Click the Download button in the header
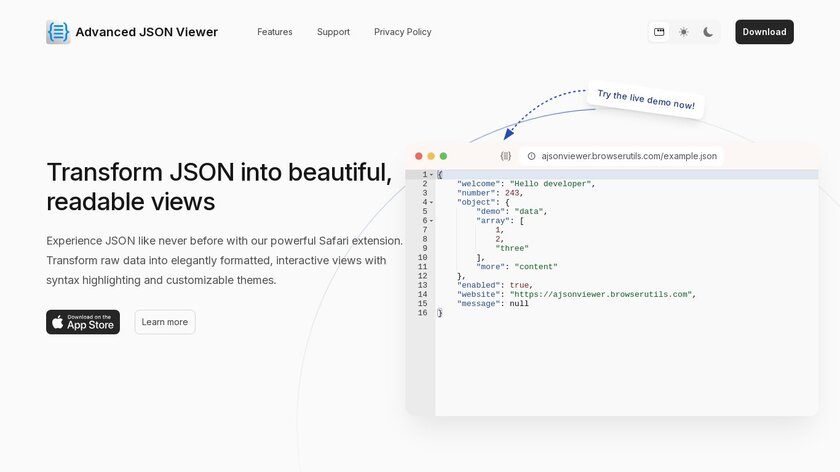This screenshot has width=840, height=472. [x=764, y=32]
